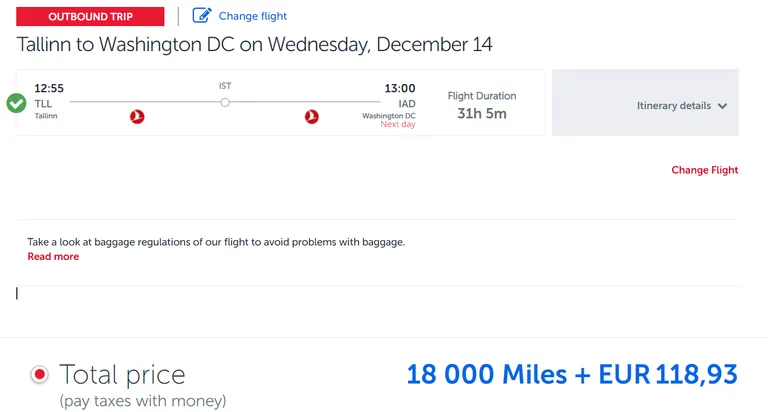
Task: Click the 18 000 Miles + EUR price
Action: point(572,374)
